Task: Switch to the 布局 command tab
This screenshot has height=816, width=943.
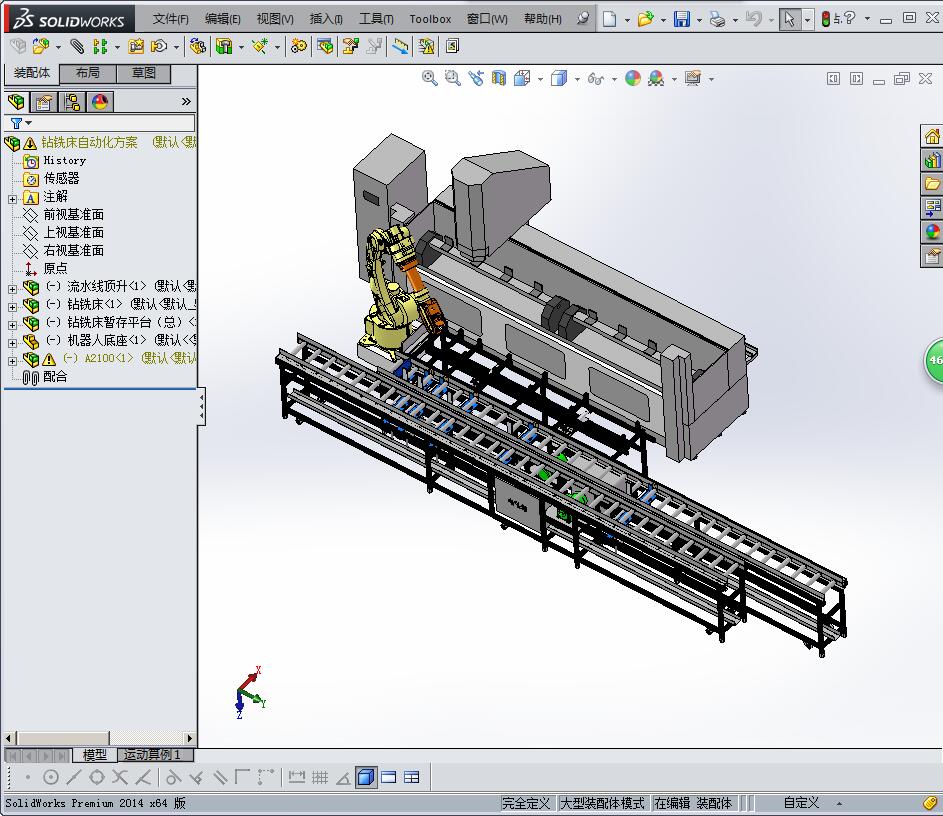Action: (88, 73)
